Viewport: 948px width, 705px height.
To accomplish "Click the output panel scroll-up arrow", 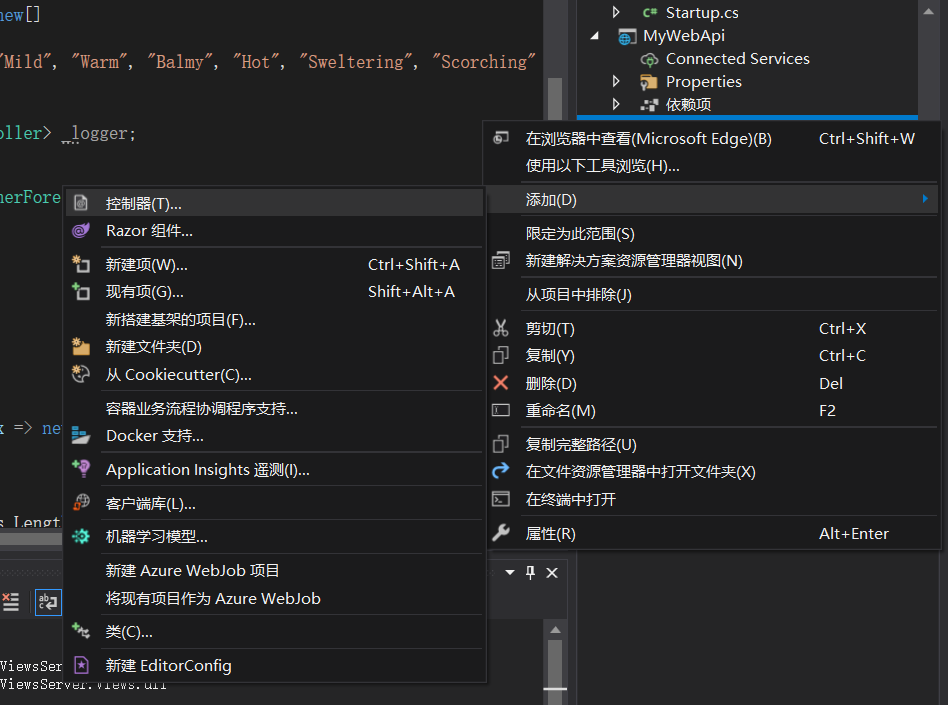I will 555,630.
